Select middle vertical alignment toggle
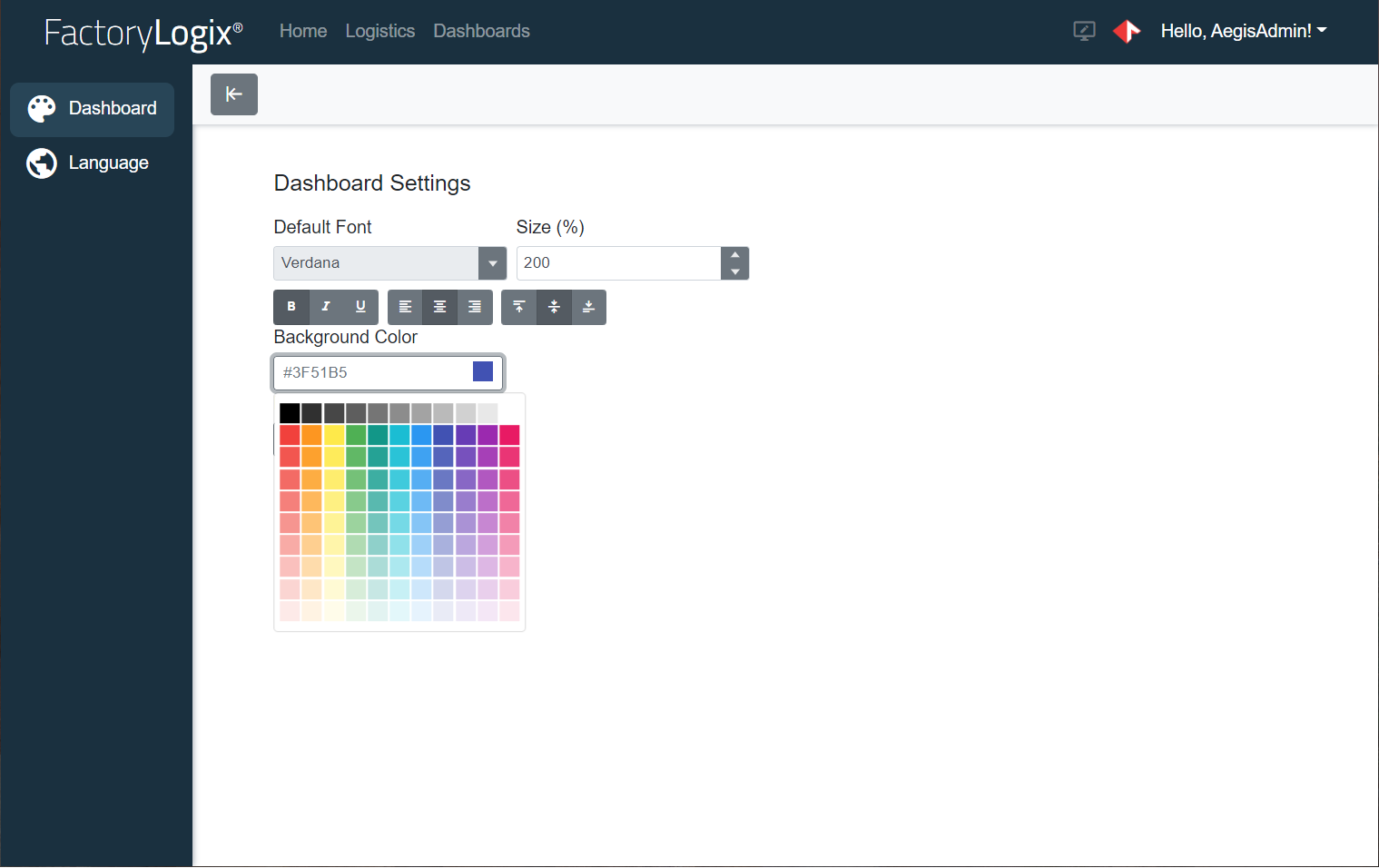 click(554, 307)
